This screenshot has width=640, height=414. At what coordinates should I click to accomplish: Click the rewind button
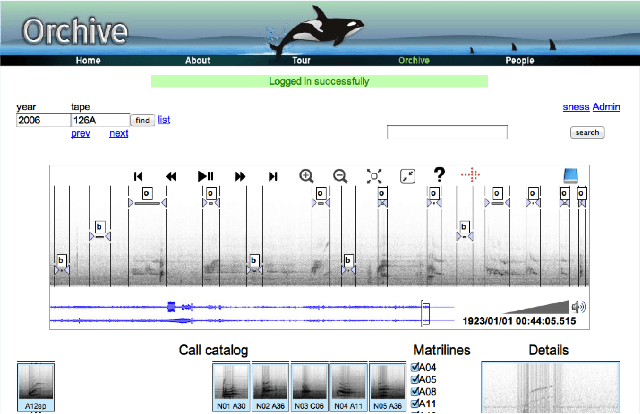171,176
